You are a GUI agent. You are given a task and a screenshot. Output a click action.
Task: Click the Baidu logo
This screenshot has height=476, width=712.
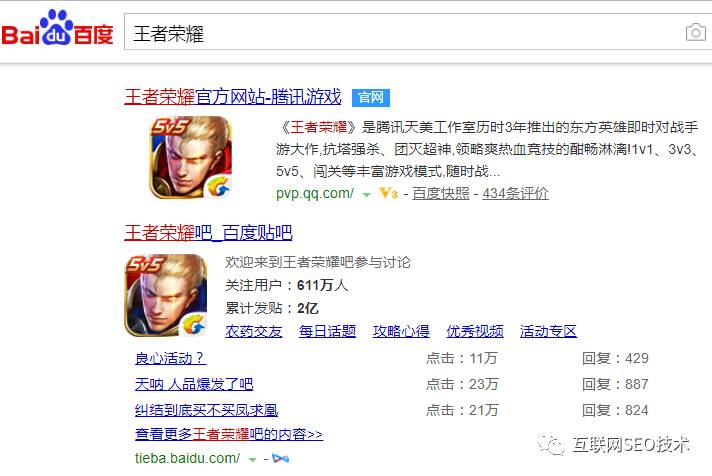pos(57,29)
